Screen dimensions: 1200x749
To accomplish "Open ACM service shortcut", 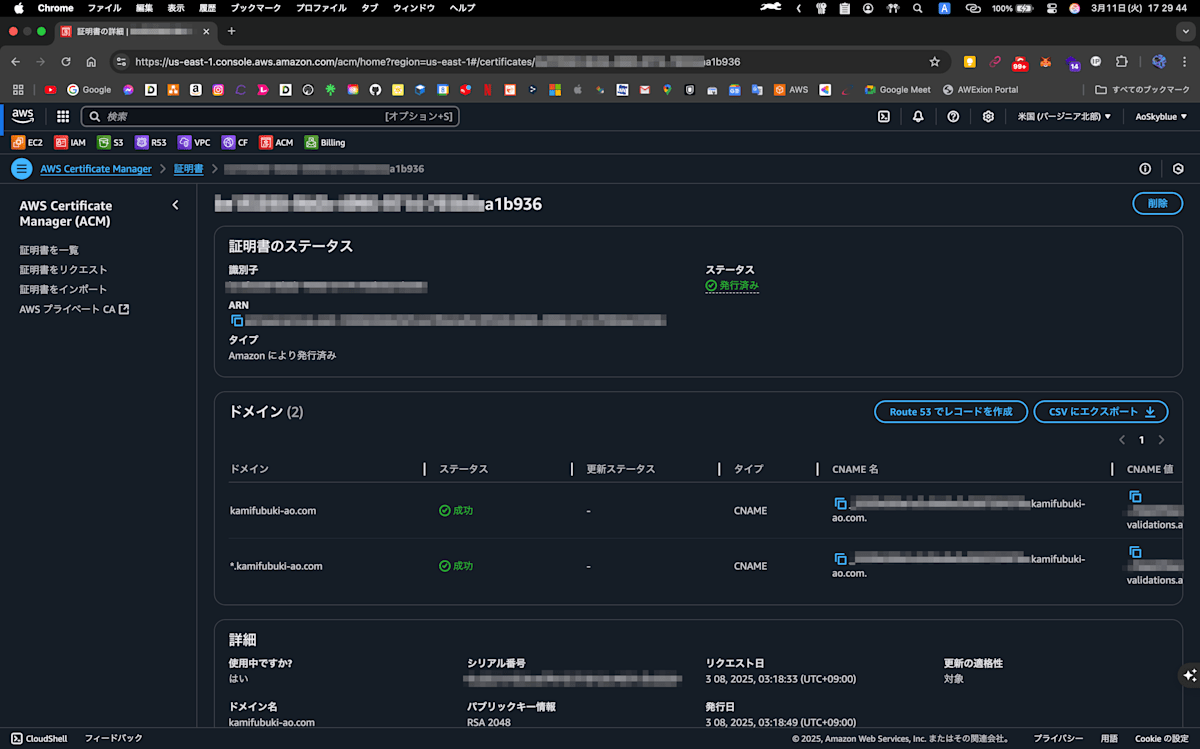I will (x=277, y=142).
